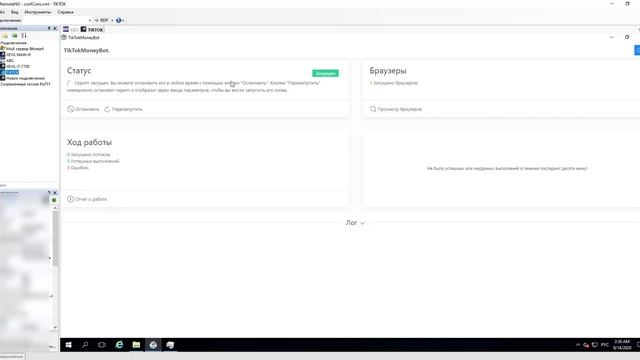
Task: Stop the script with the Остановить button
Action: (x=83, y=109)
